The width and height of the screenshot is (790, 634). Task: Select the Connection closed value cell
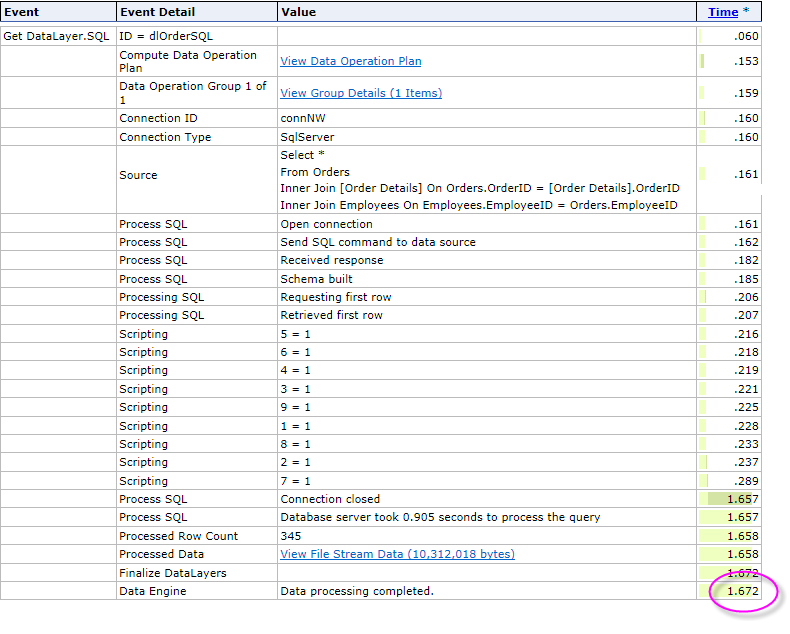330,499
